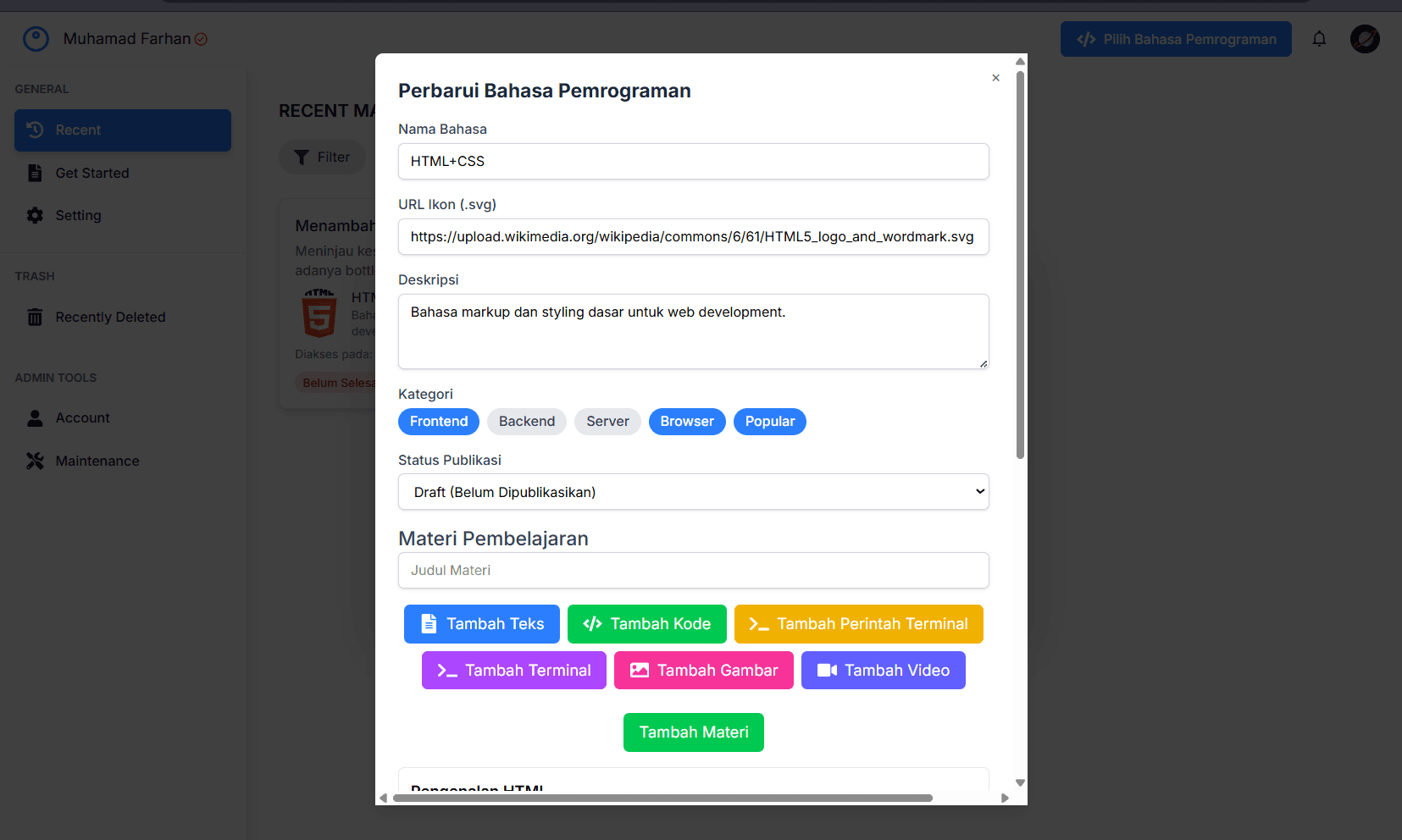
Task: Click the horizontal scrollbar right arrow
Action: pyautogui.click(x=1005, y=798)
